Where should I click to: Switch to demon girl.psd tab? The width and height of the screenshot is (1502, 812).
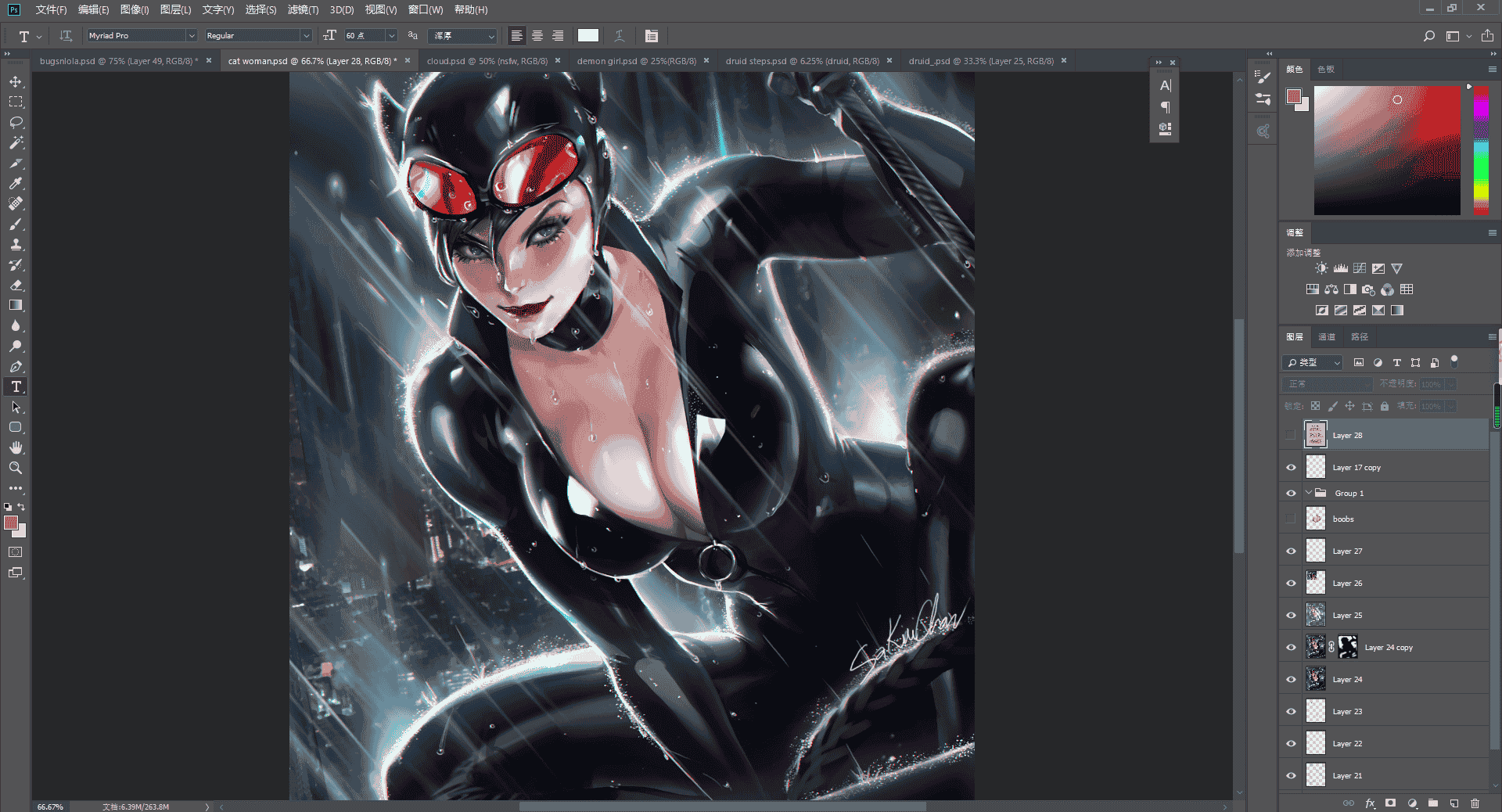[x=636, y=60]
